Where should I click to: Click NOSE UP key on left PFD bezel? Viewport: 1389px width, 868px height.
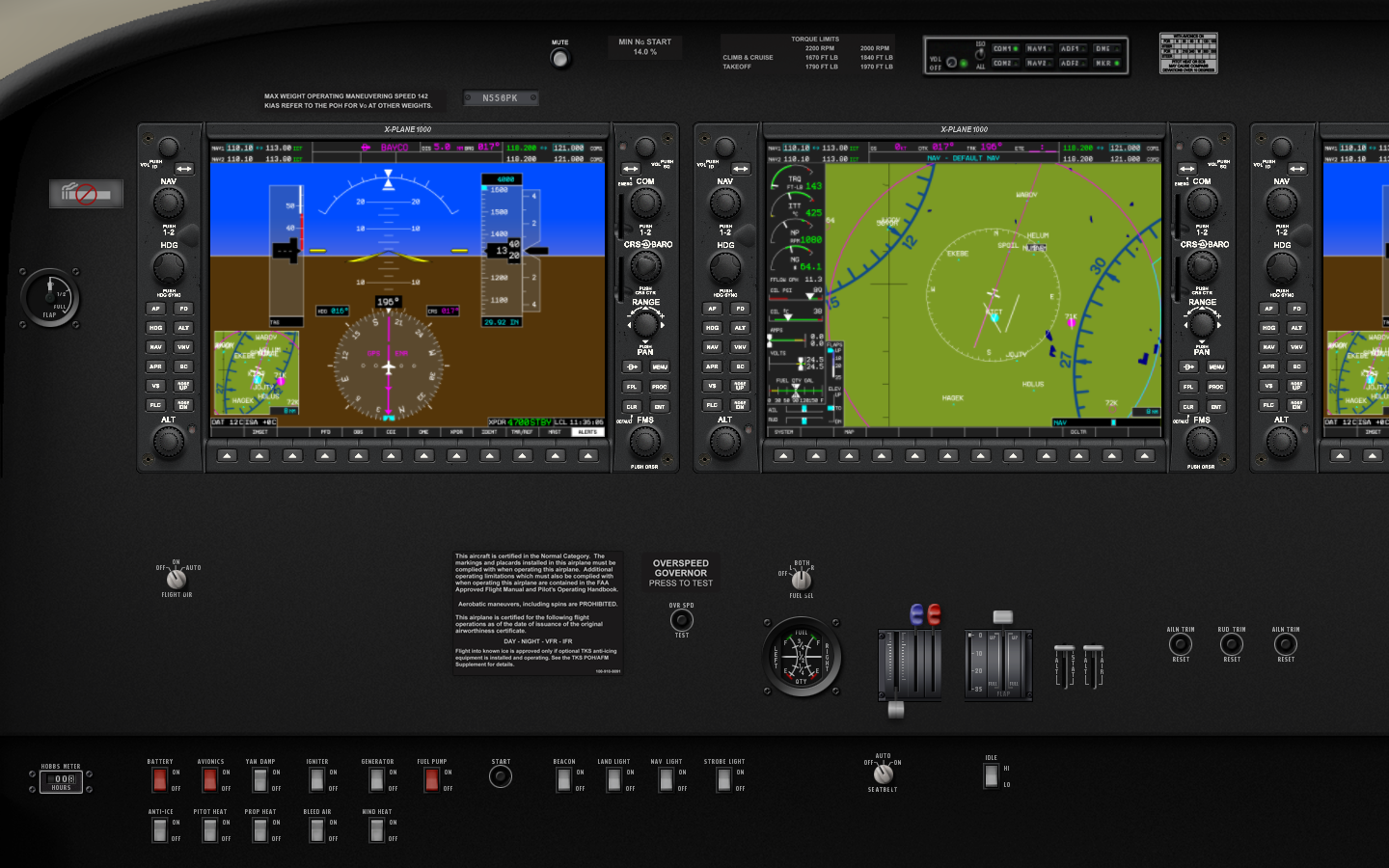pos(183,386)
